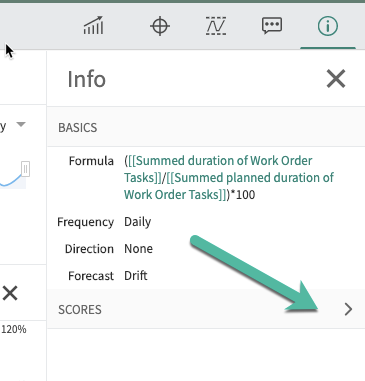Click the Forecast value Drift
The image size is (365, 381).
click(x=136, y=276)
